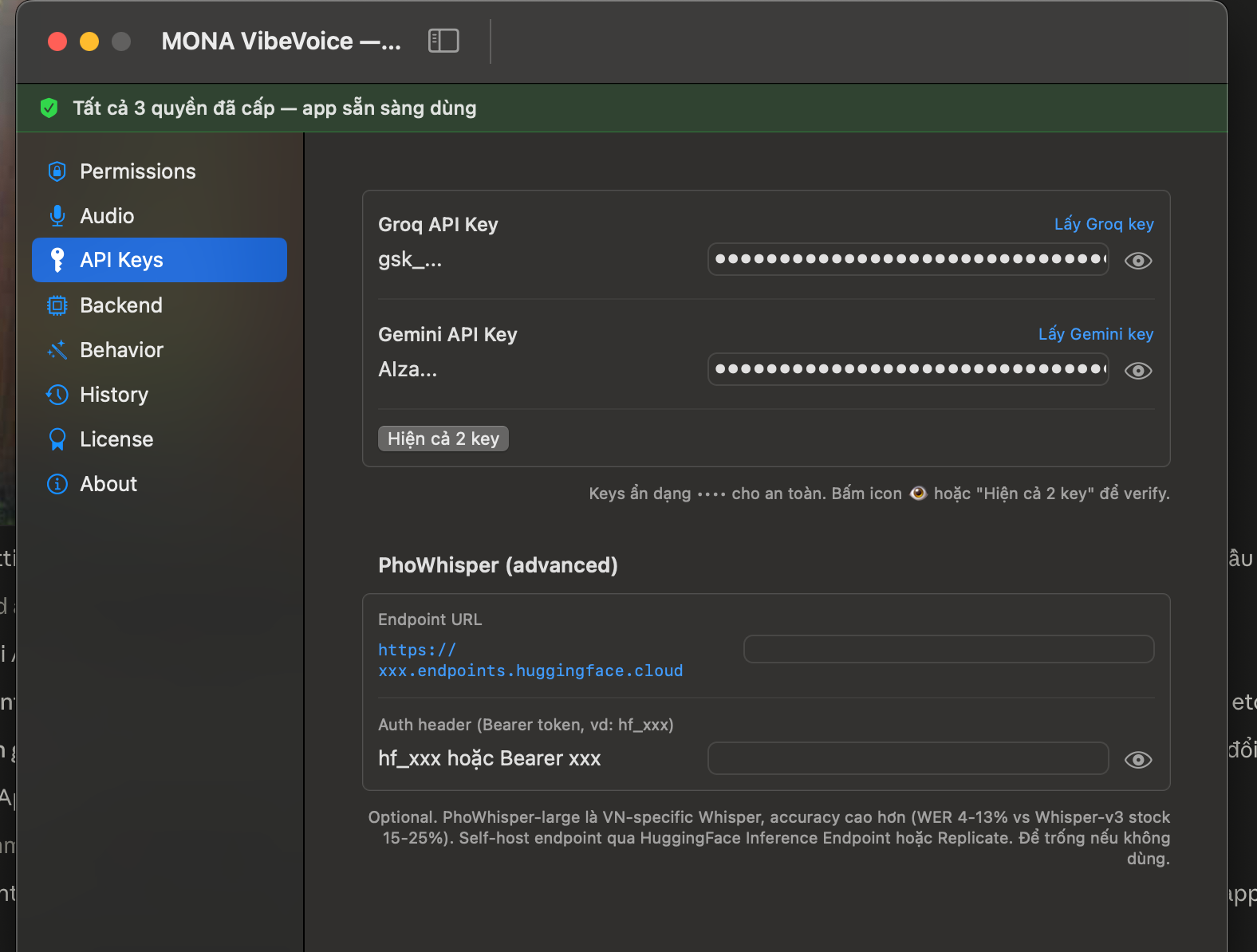Click the Behavior sparkle wand icon
Image resolution: width=1257 pixels, height=952 pixels.
click(x=57, y=350)
